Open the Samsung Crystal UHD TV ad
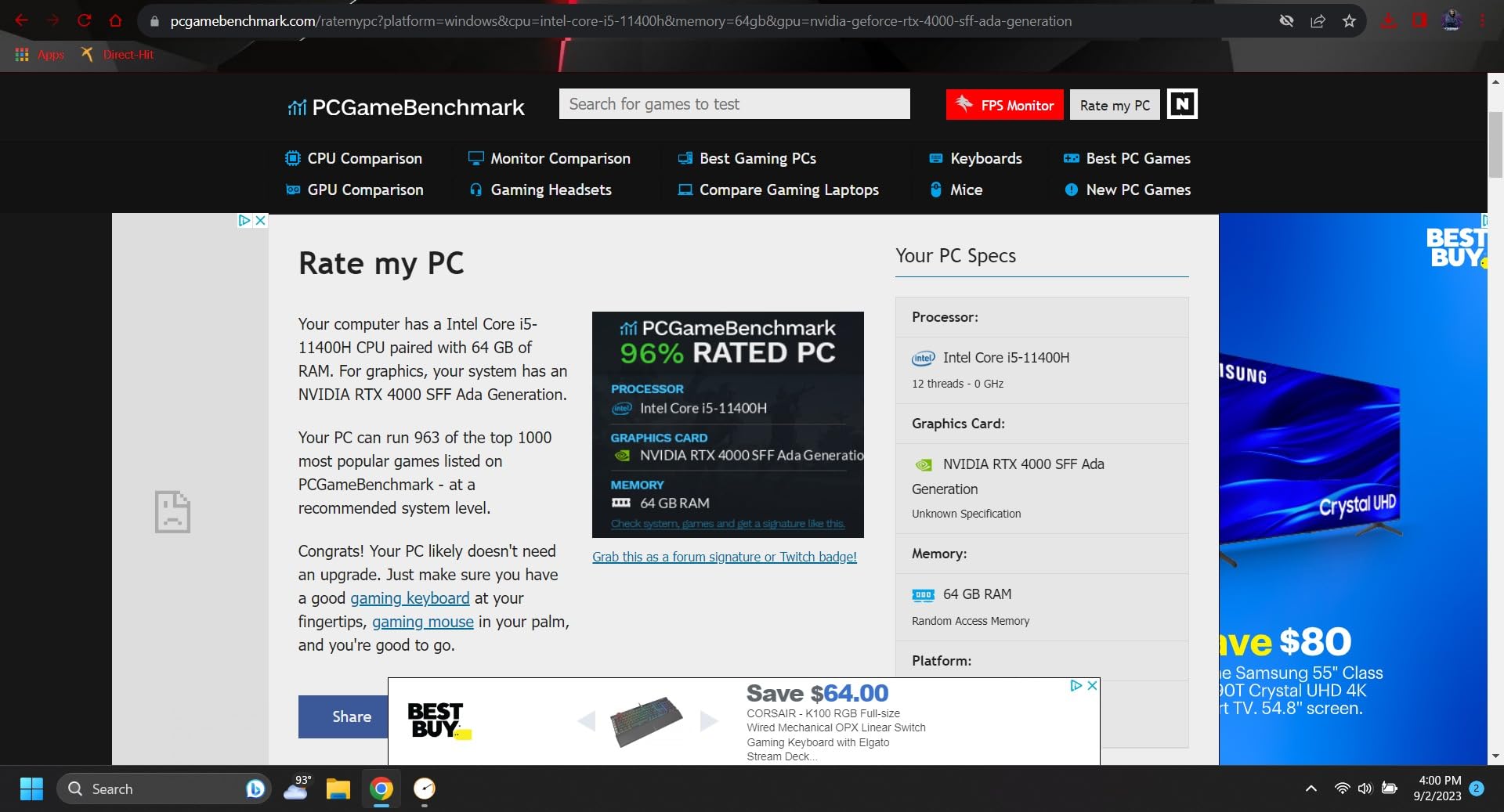The width and height of the screenshot is (1504, 812). pos(1353,489)
